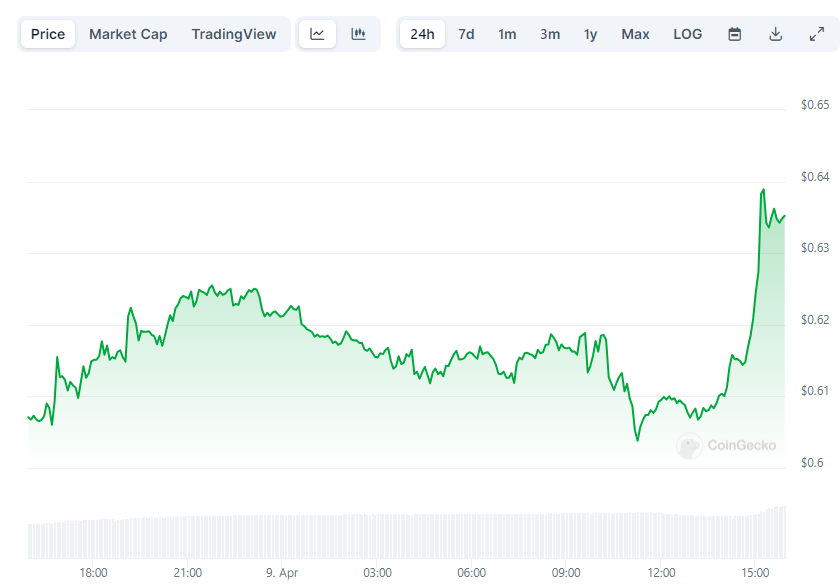Click the $0.61 price axis label
The image size is (840, 587).
click(x=815, y=391)
